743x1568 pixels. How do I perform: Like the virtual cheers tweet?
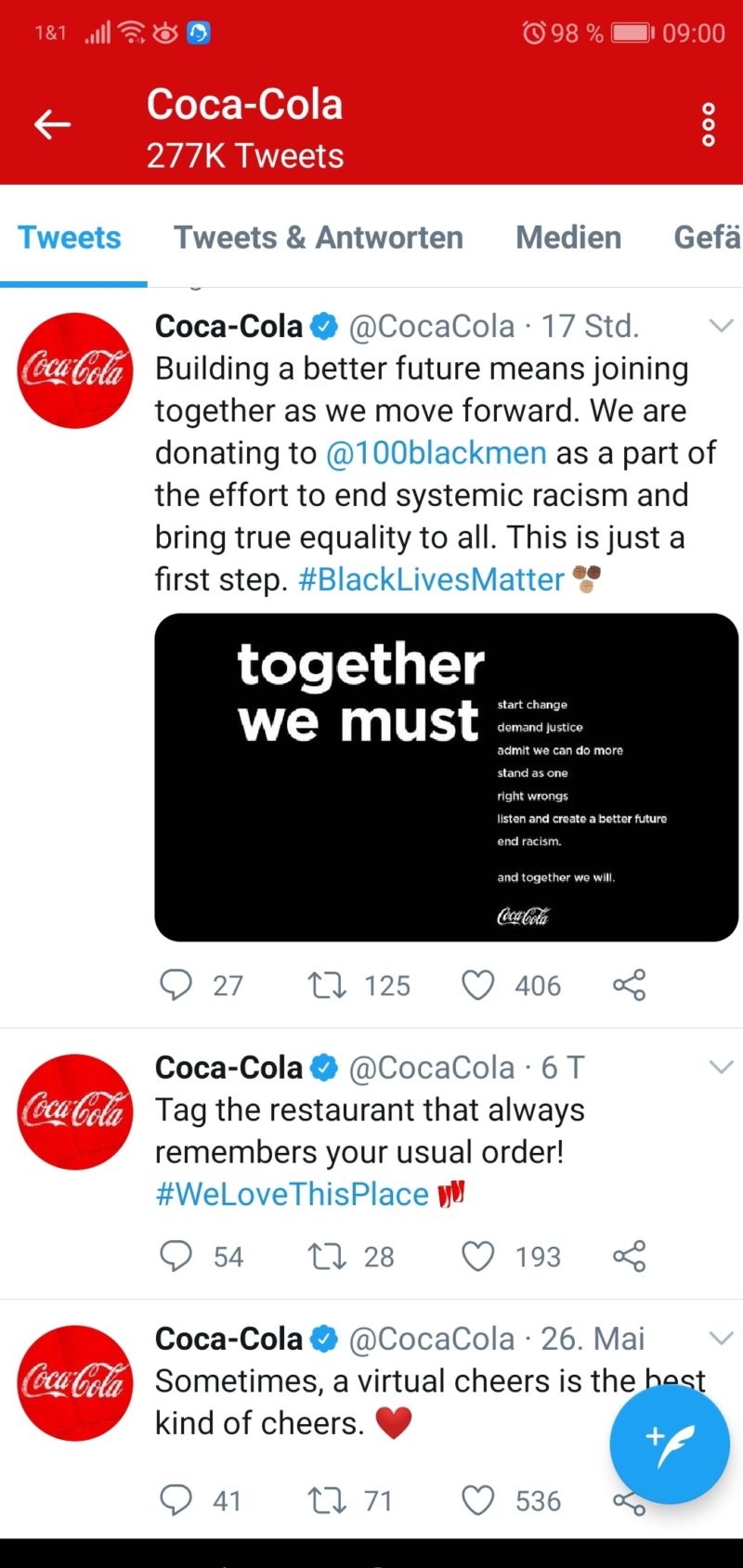[478, 1500]
